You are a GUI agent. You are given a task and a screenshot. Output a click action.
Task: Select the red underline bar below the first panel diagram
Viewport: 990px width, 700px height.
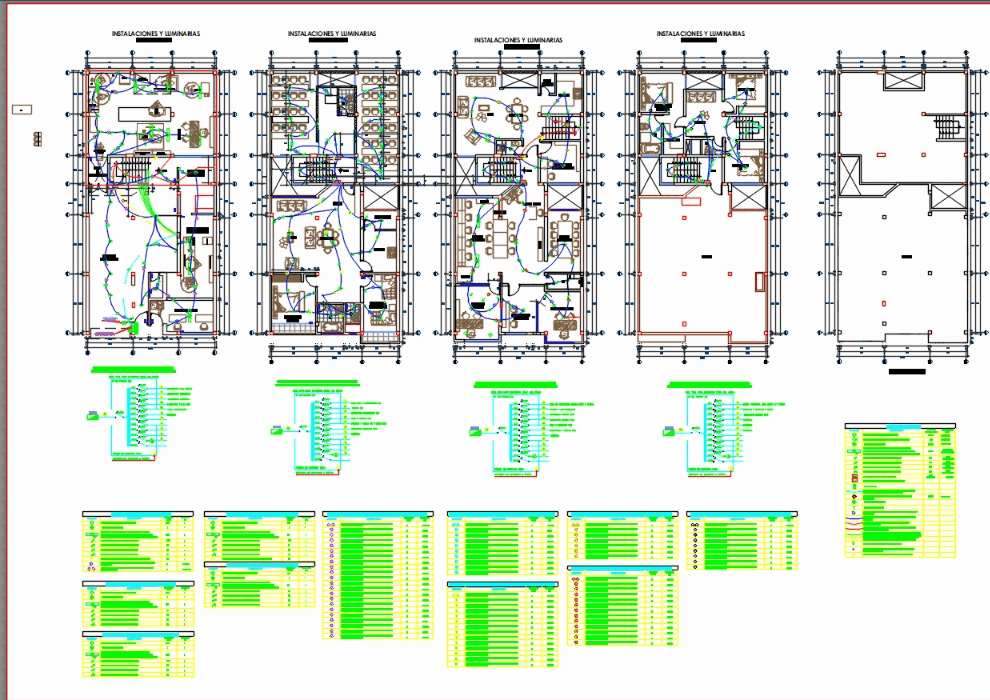point(132,458)
